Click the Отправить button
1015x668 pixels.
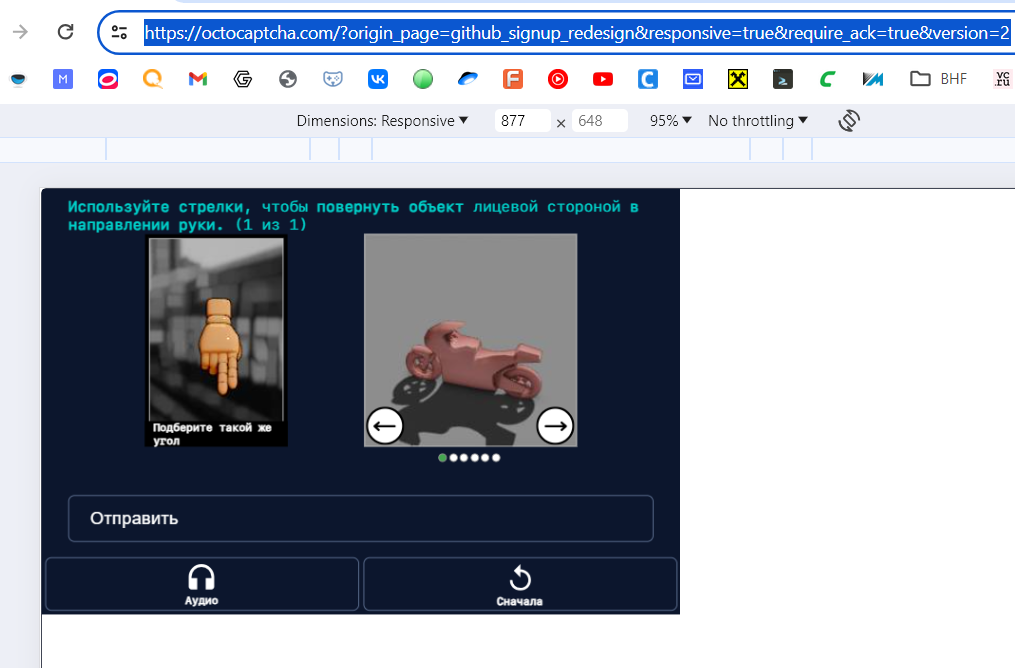360,518
